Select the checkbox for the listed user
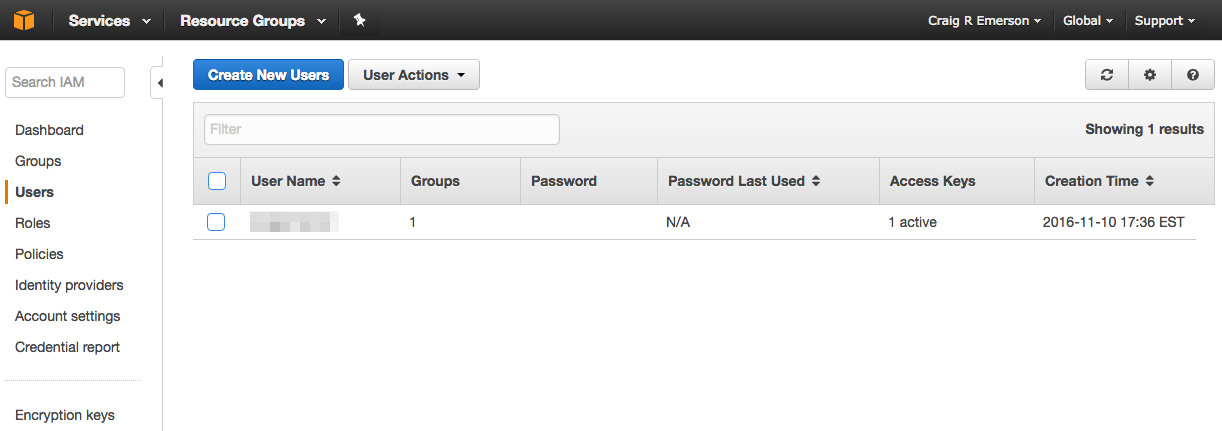The height and width of the screenshot is (431, 1222). coord(216,222)
